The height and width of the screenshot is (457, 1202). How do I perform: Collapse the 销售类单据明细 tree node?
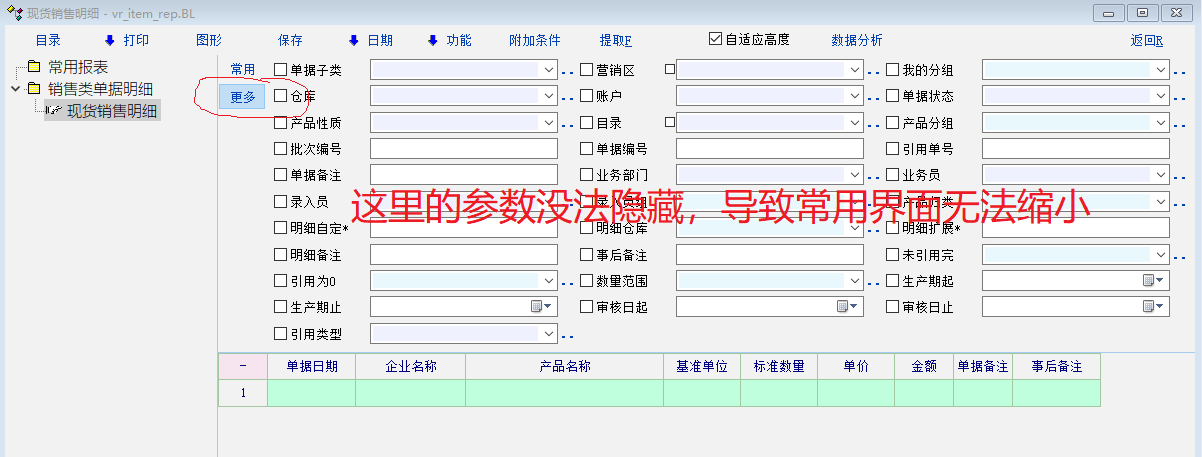(16, 89)
